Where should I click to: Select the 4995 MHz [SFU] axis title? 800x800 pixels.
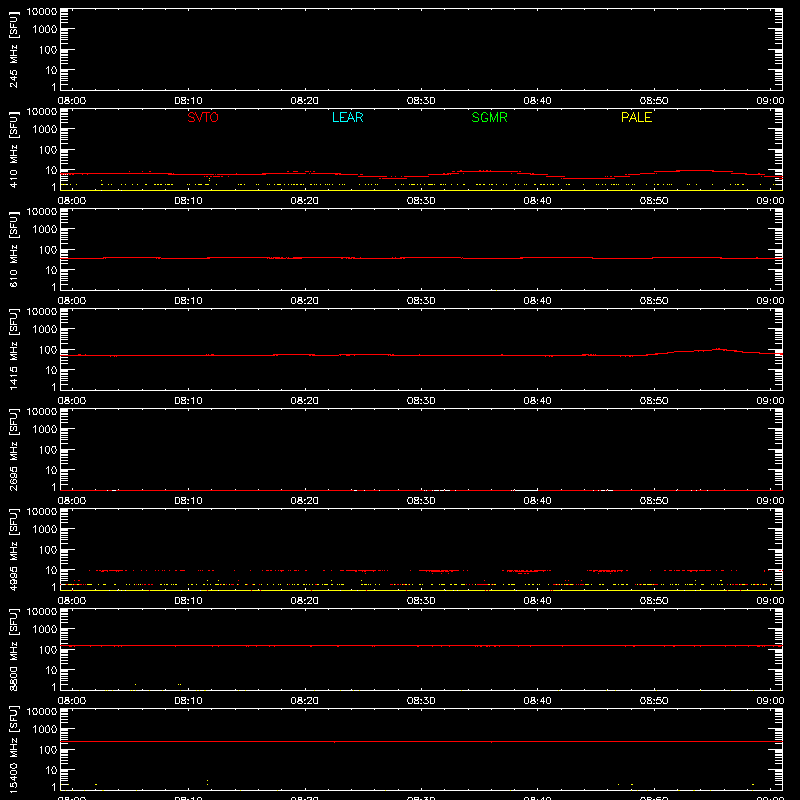tap(13, 550)
